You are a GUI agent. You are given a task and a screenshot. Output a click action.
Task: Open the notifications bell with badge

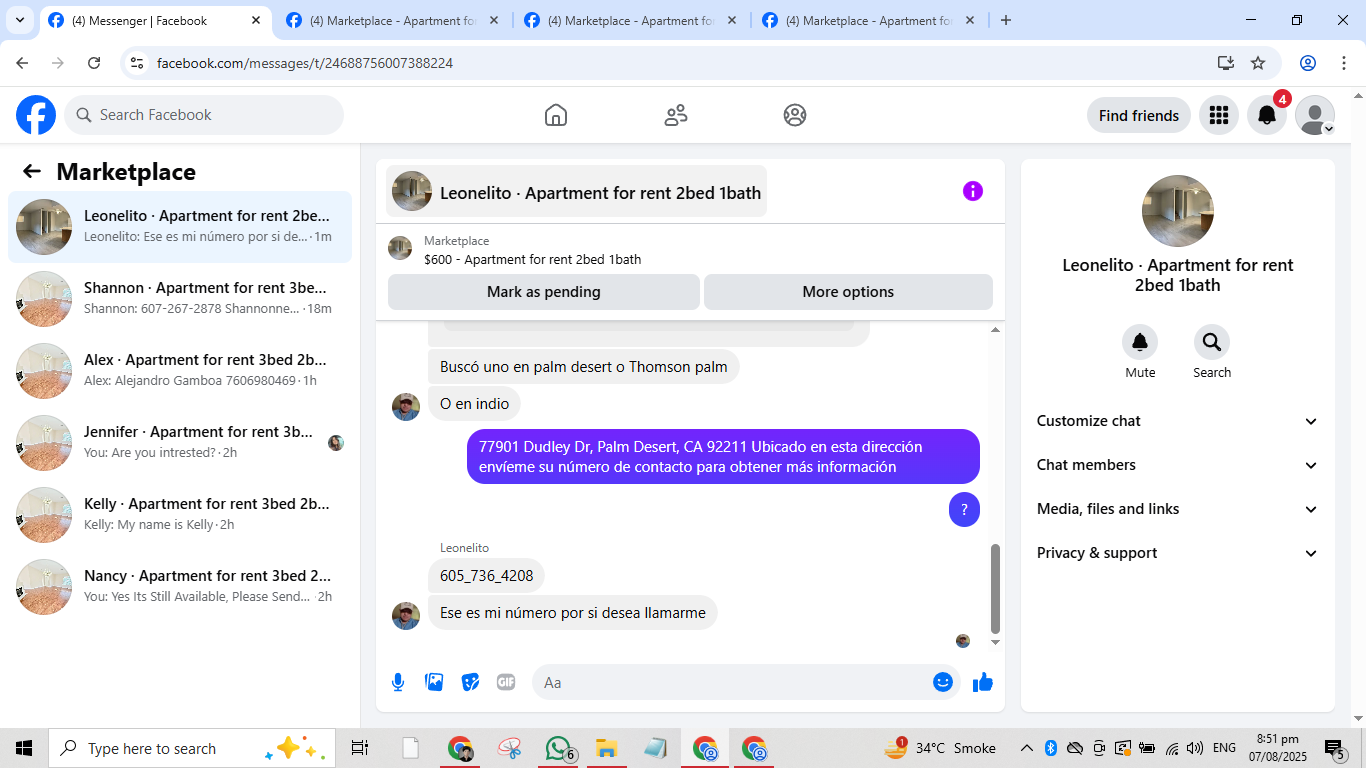1267,115
